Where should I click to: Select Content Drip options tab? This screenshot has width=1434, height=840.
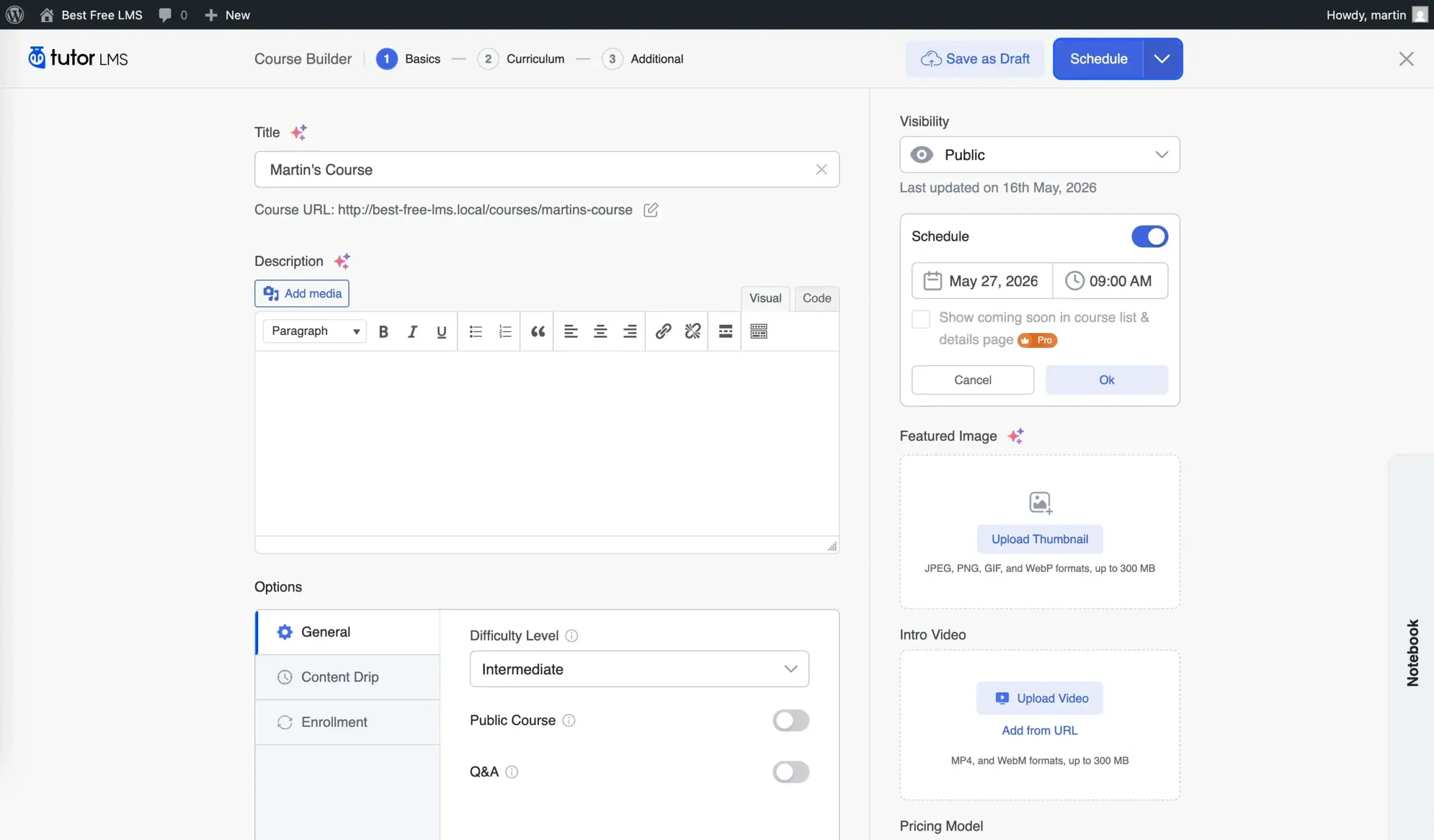click(x=348, y=678)
